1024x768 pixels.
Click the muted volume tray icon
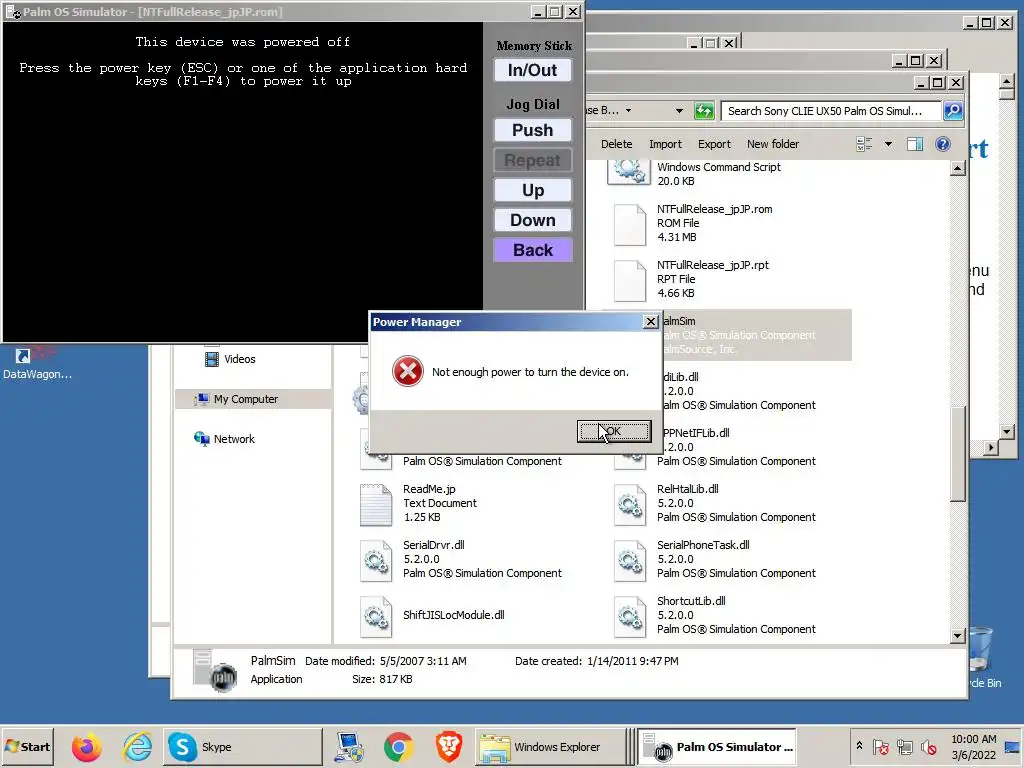929,746
